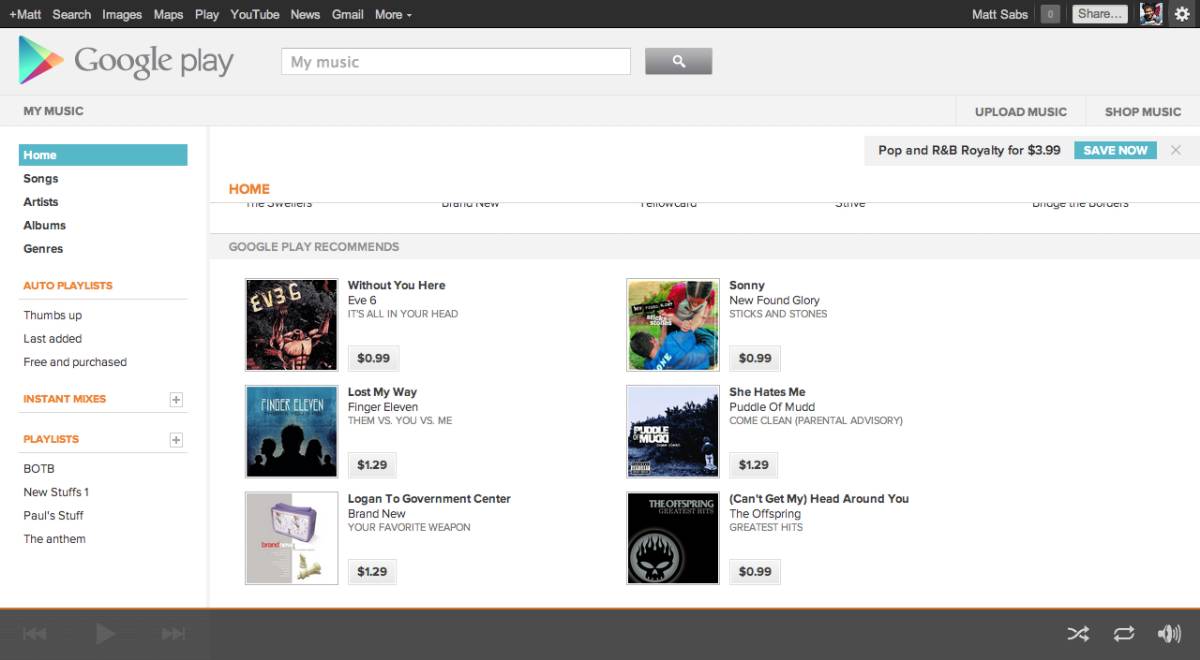Open the Without You Here song title
Viewport: 1200px width, 660px height.
(396, 285)
